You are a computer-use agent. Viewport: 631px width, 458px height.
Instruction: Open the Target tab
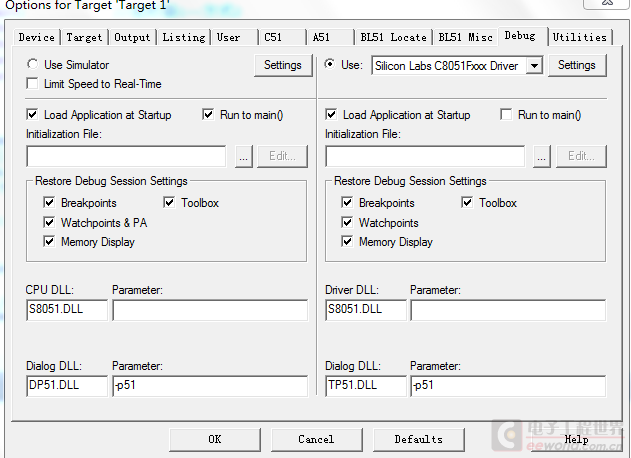pyautogui.click(x=84, y=37)
